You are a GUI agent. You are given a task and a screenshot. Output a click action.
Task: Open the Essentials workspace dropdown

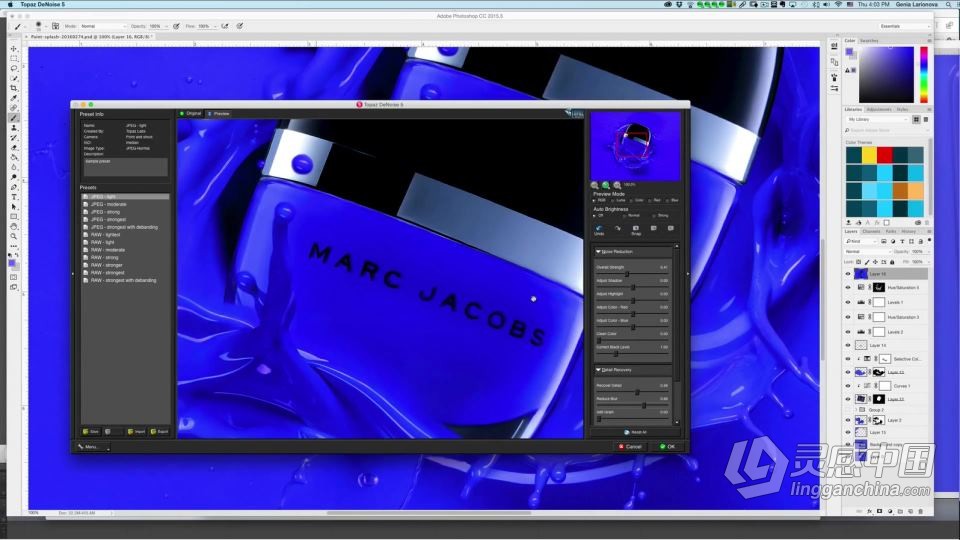click(x=904, y=26)
